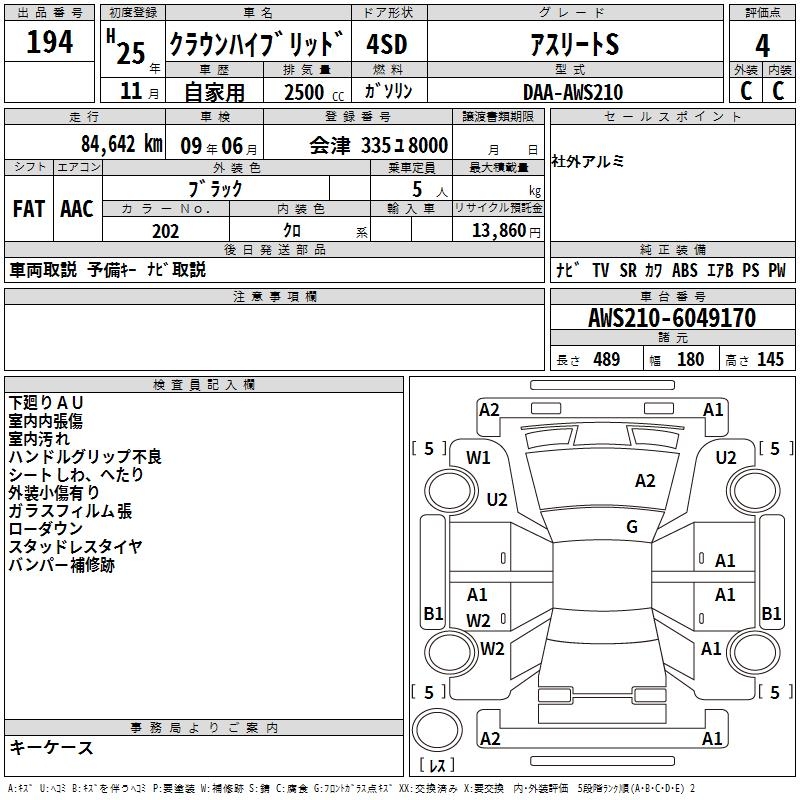Click the キーケース office notice entry
The image size is (800, 800).
point(52,747)
